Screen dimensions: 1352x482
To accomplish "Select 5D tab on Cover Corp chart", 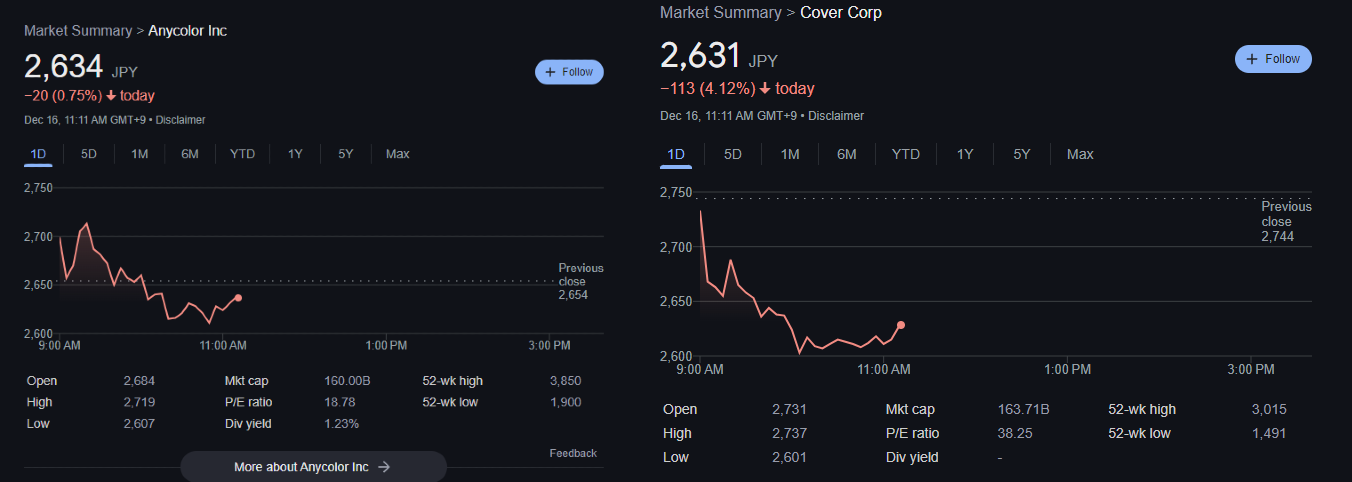I will tap(733, 154).
